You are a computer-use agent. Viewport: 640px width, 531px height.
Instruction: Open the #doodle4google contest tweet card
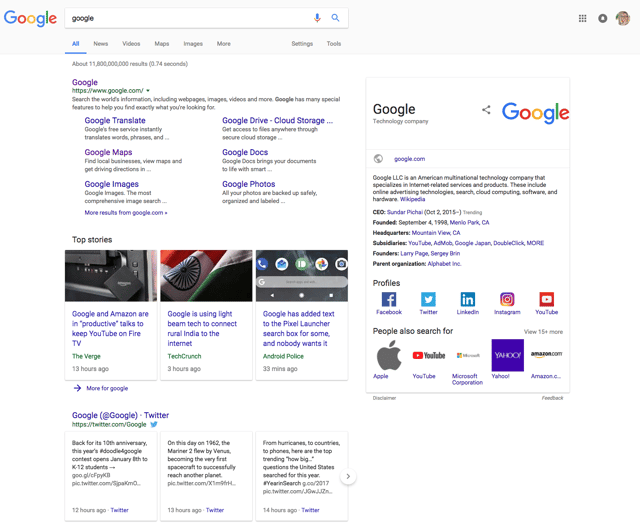[111, 476]
